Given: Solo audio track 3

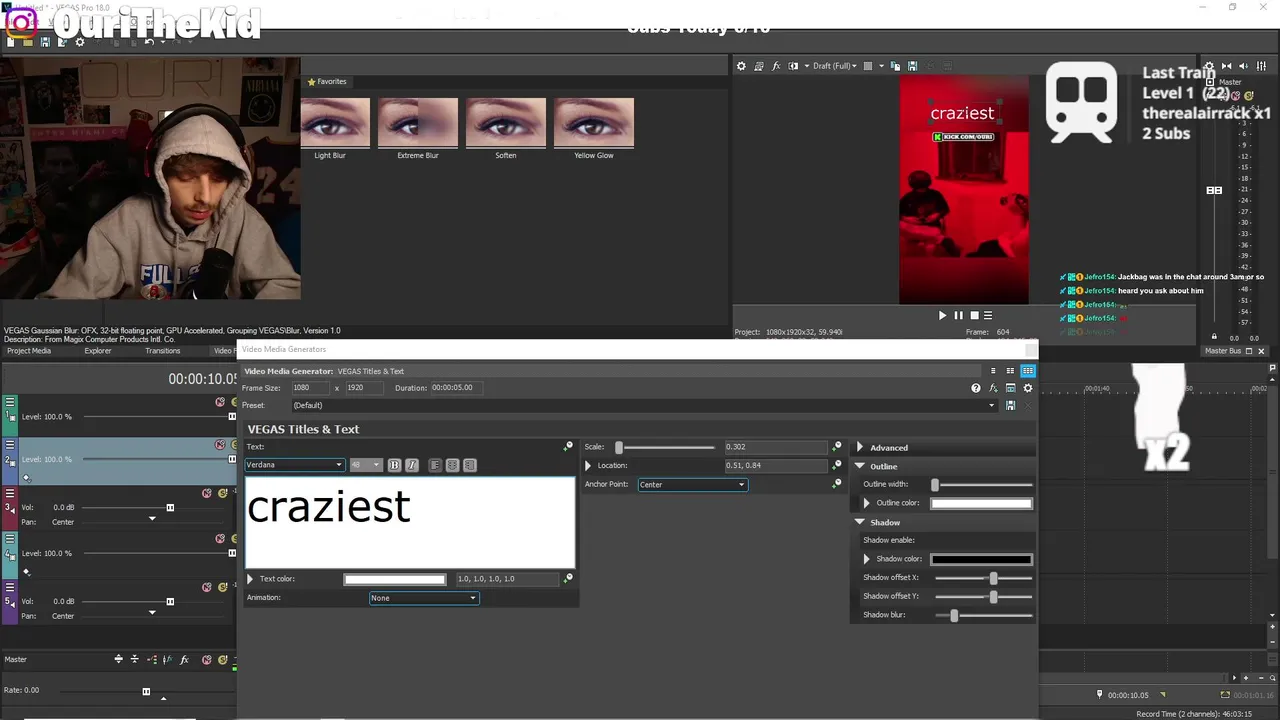Looking at the screenshot, I should click(222, 493).
